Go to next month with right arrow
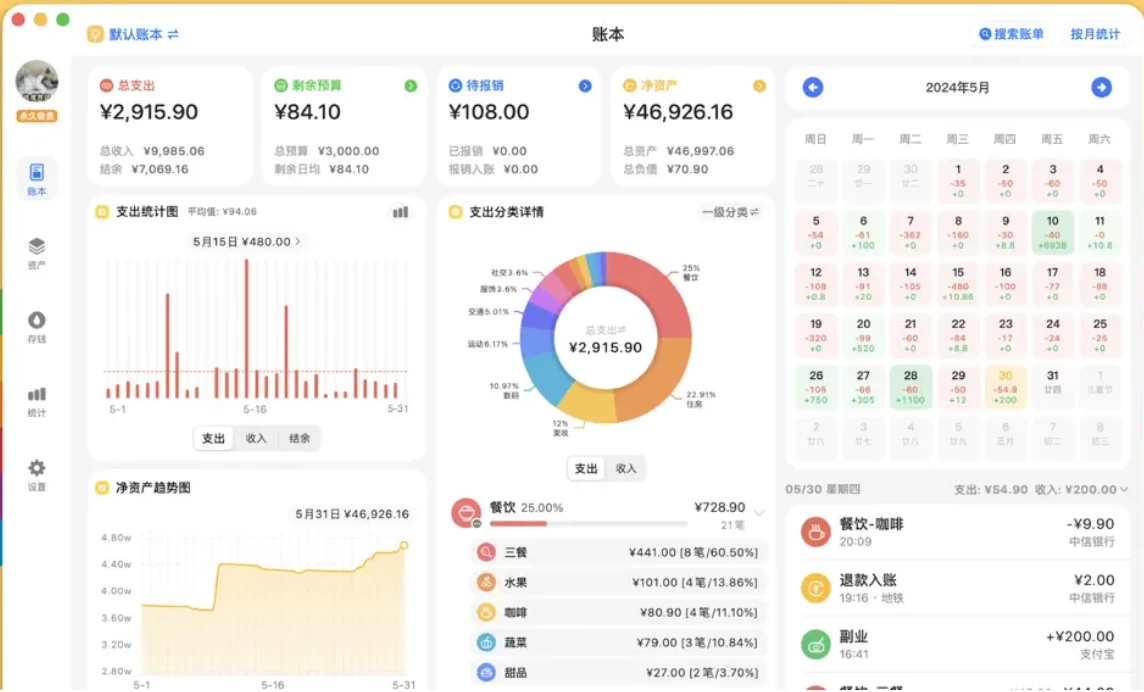The width and height of the screenshot is (1144, 692). tap(1101, 88)
